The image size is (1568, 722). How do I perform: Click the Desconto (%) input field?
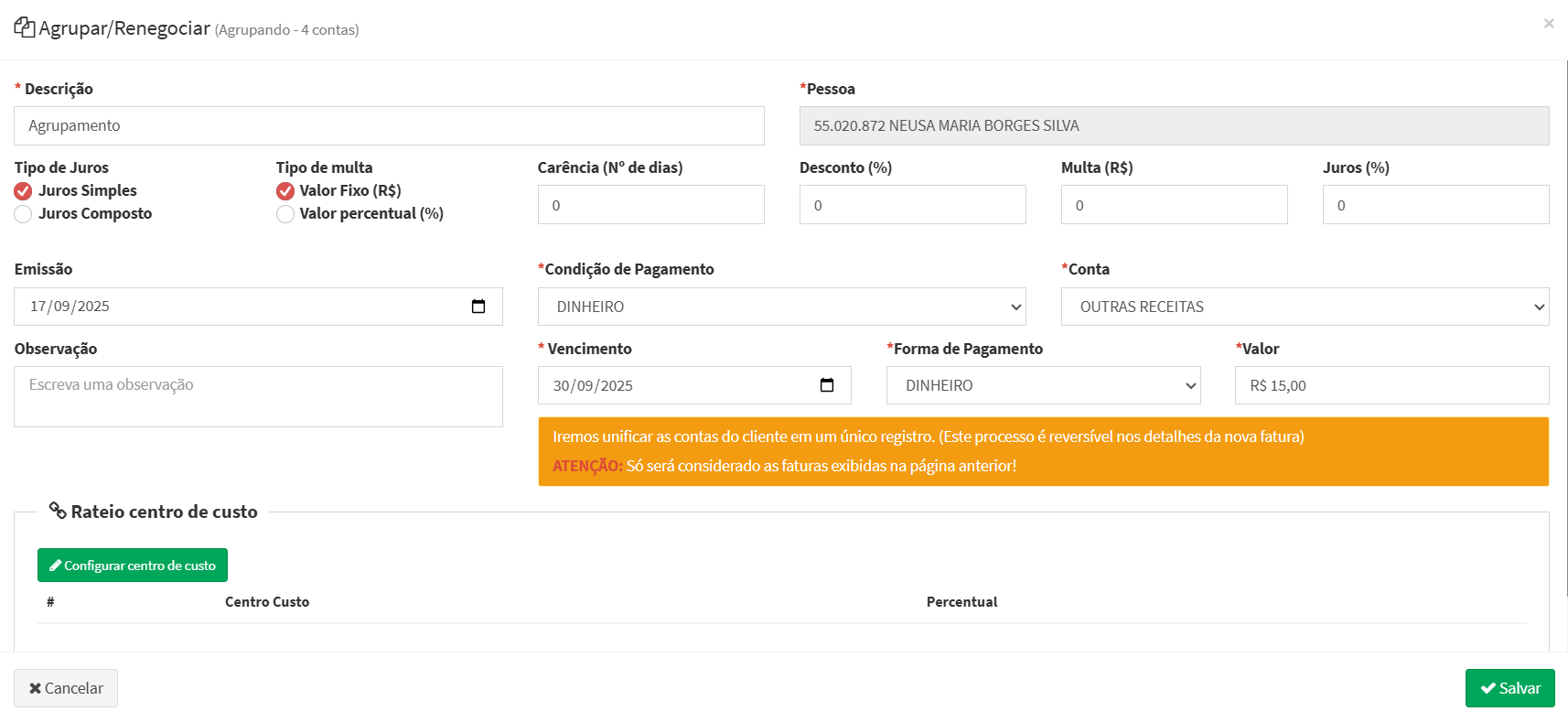click(912, 205)
